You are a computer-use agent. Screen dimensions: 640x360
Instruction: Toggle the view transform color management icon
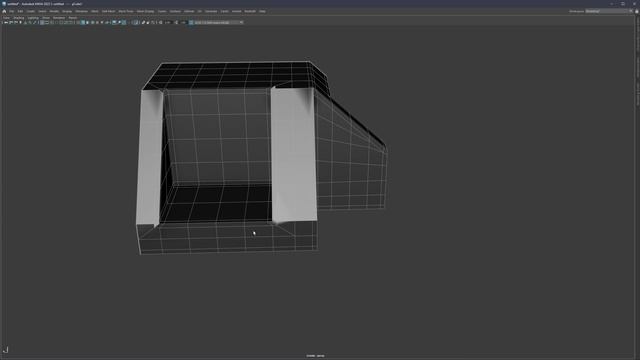tap(191, 22)
